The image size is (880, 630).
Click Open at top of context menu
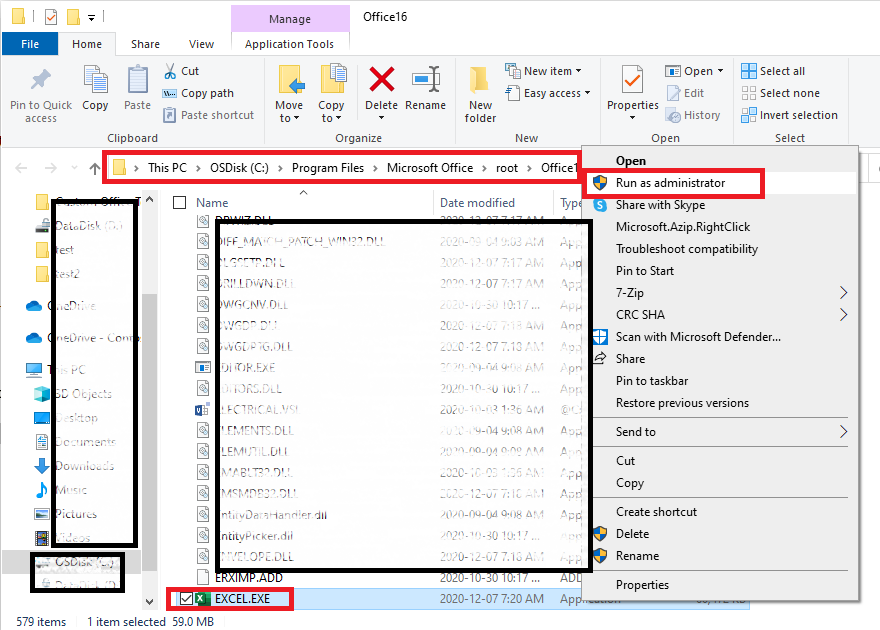point(631,161)
